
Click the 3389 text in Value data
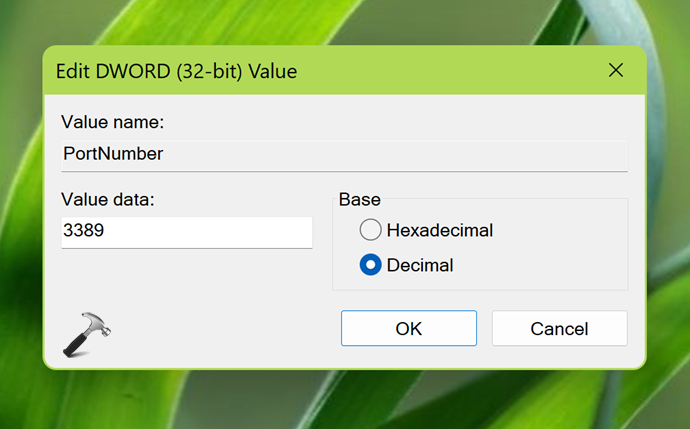84,231
